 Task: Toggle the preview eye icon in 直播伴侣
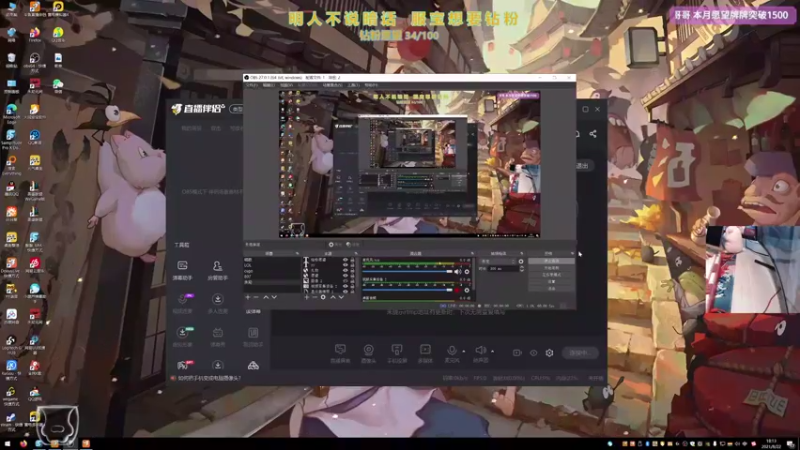pyautogui.click(x=533, y=353)
